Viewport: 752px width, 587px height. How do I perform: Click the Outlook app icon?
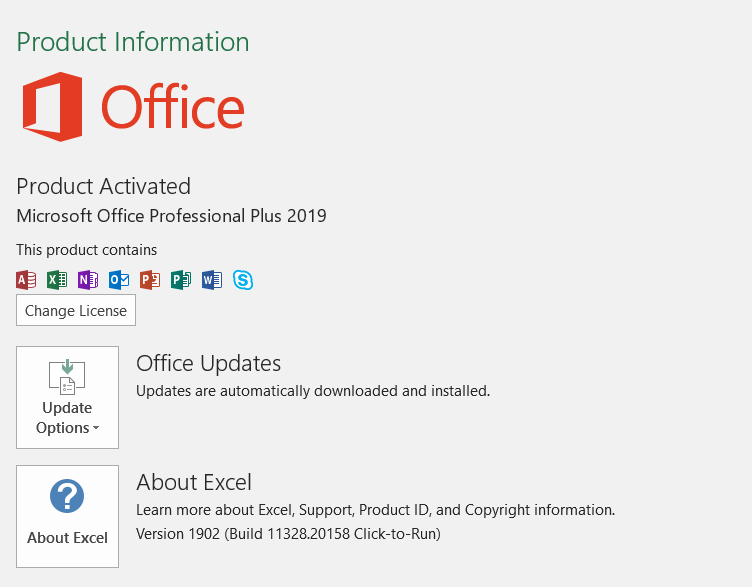click(119, 280)
